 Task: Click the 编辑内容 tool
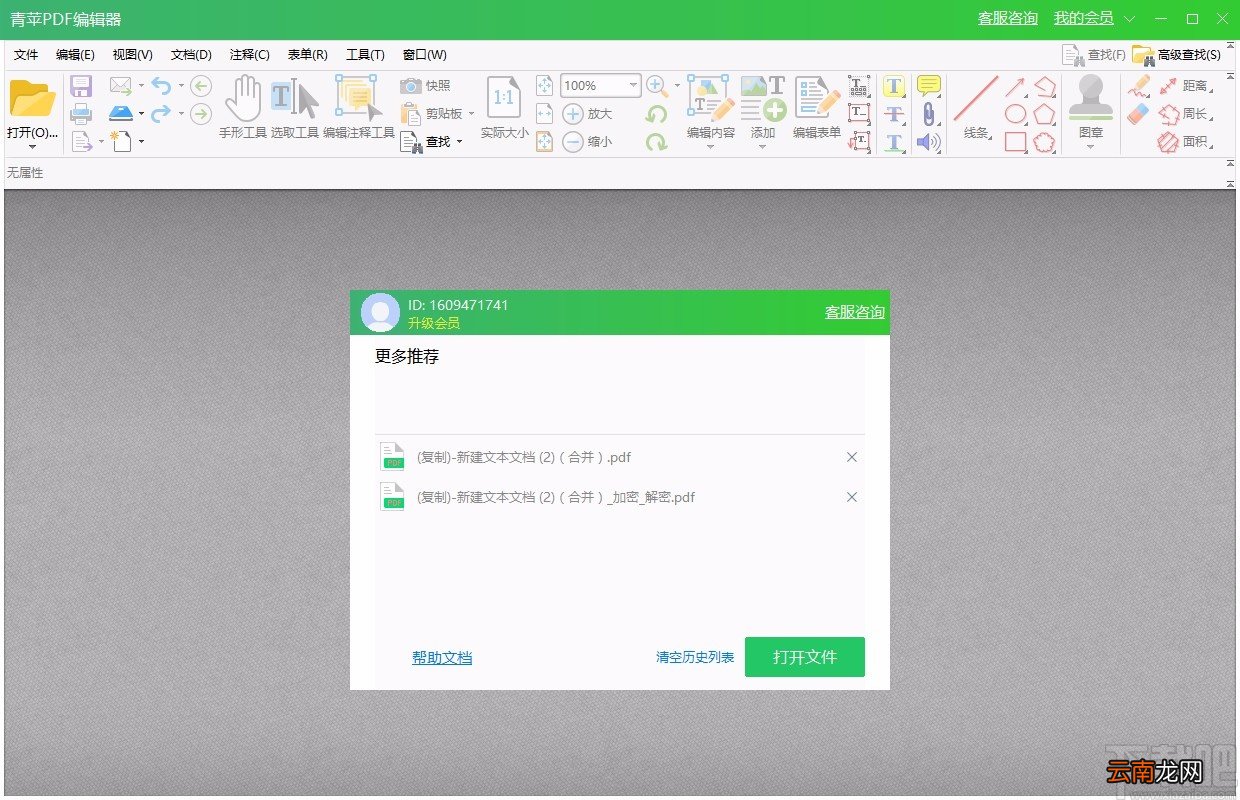point(711,108)
